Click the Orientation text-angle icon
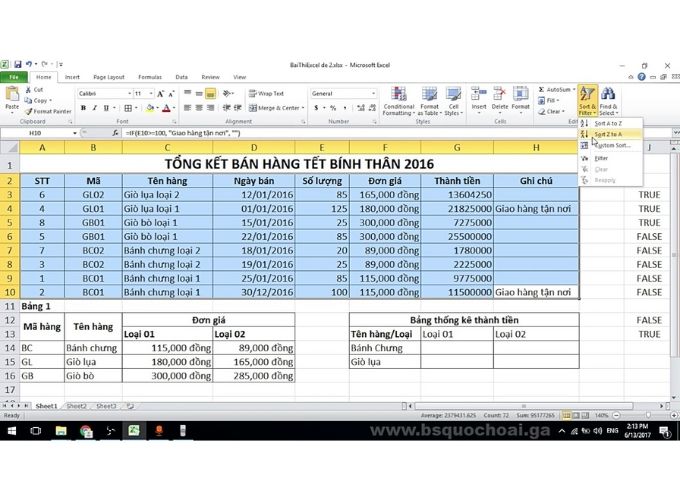Viewport: 680px width, 500px height. pos(226,93)
